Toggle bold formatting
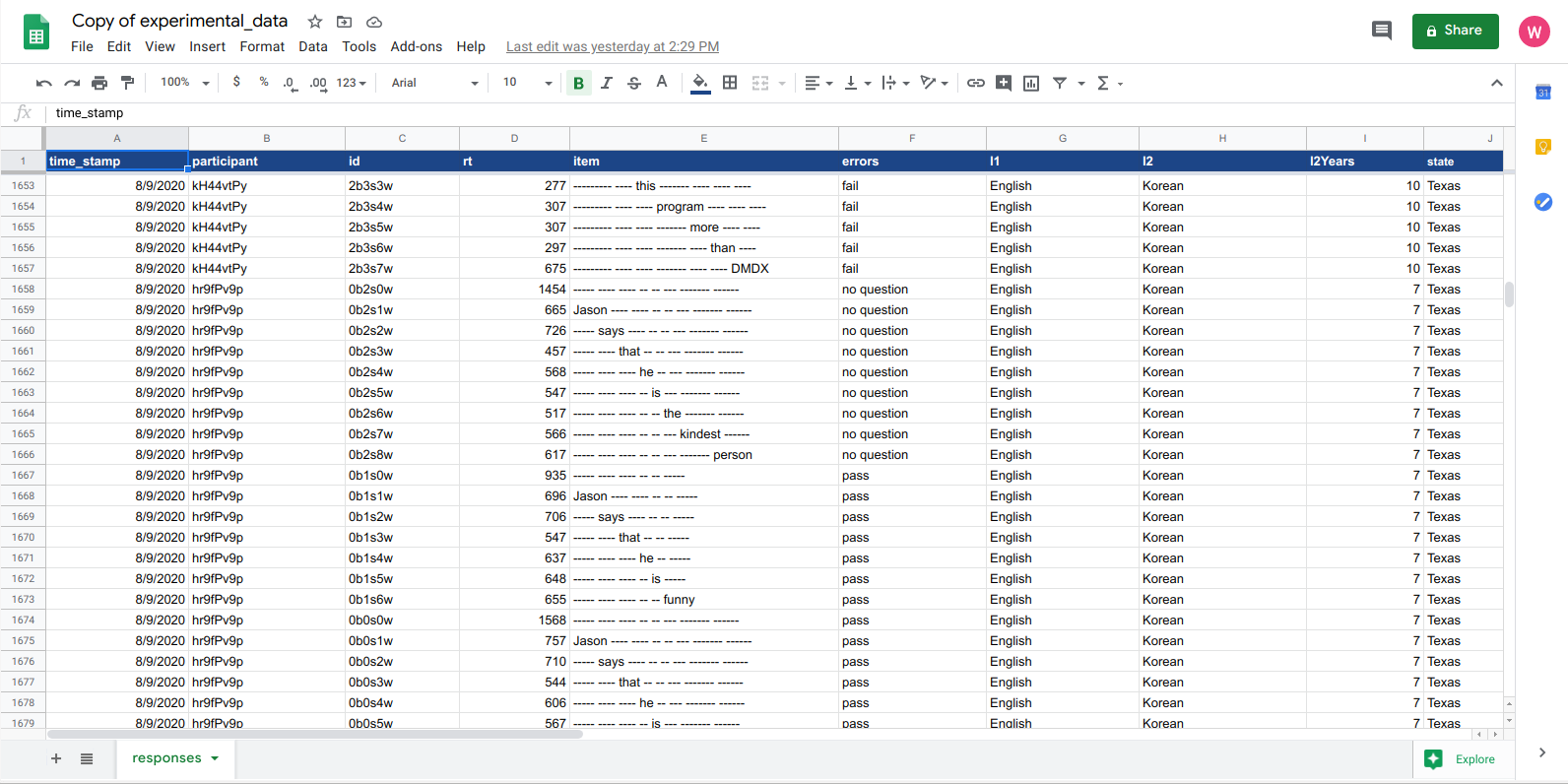 point(578,83)
